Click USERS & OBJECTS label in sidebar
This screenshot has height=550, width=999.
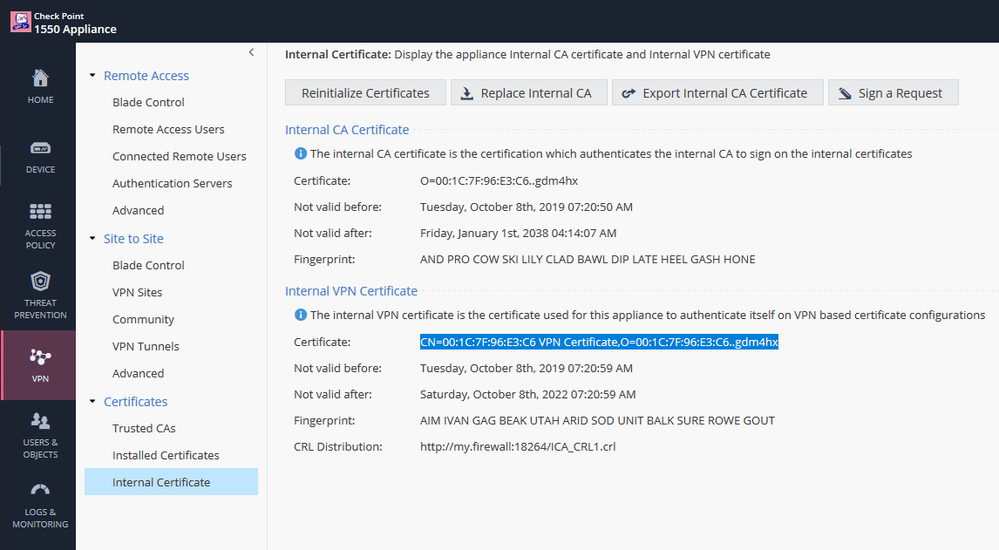pos(40,448)
